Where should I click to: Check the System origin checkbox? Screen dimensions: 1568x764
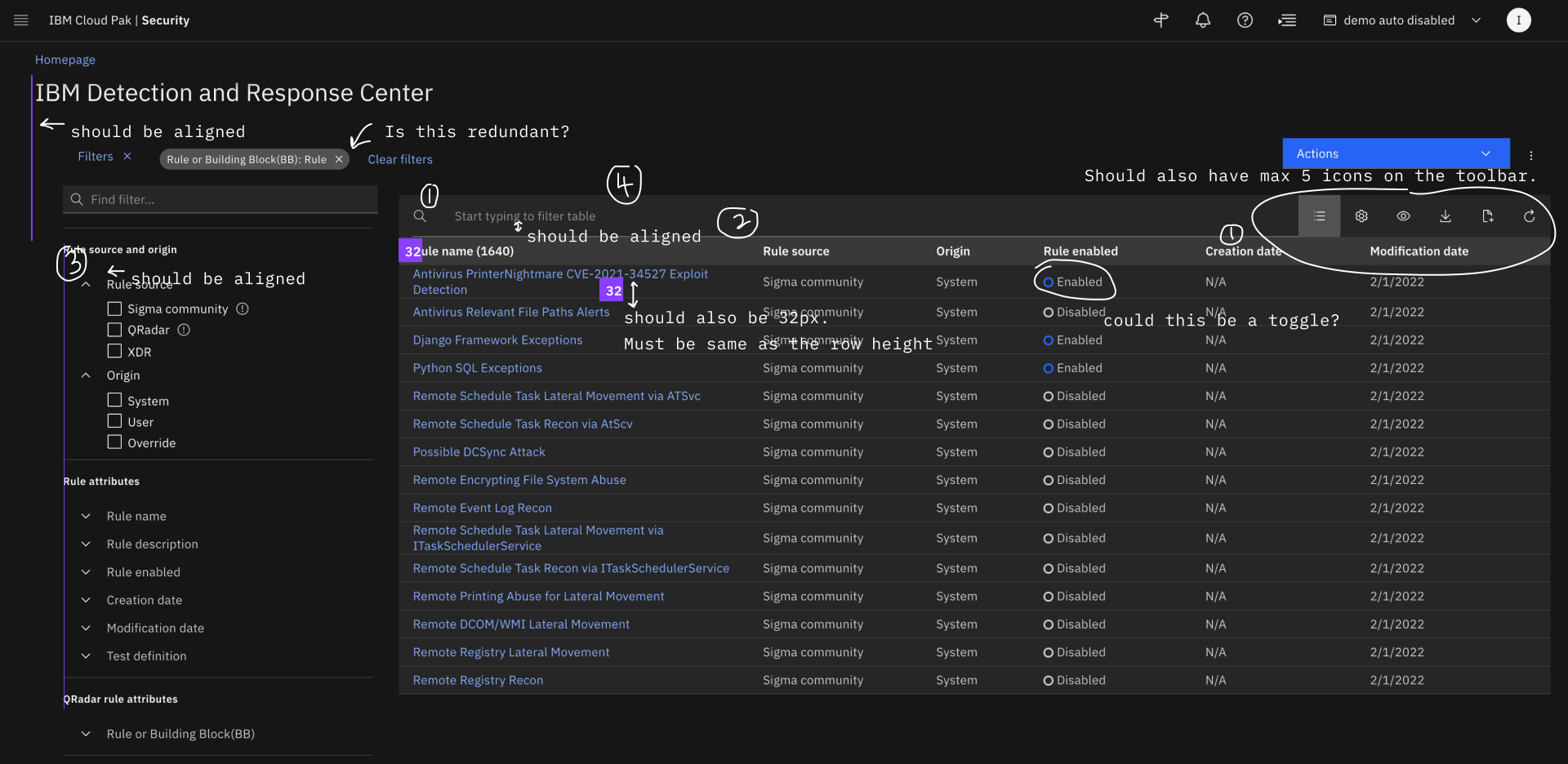click(114, 400)
